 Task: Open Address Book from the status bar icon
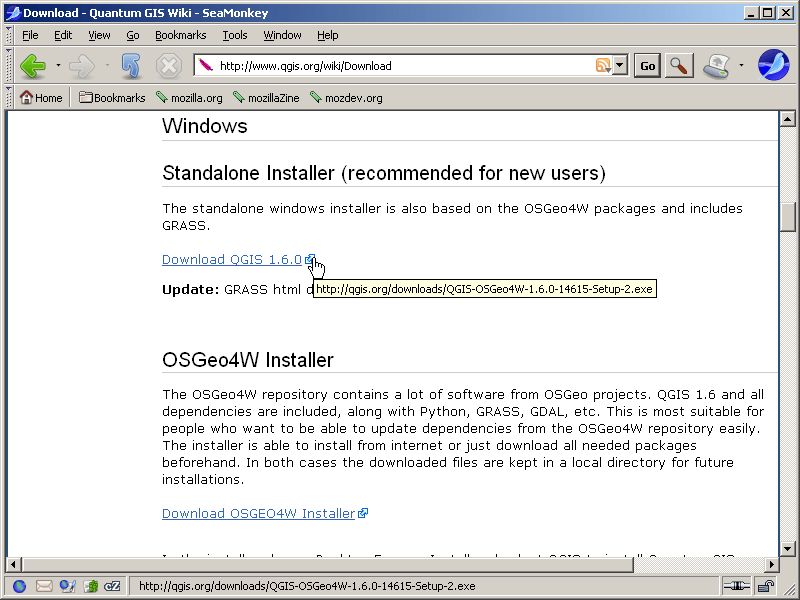tap(91, 586)
